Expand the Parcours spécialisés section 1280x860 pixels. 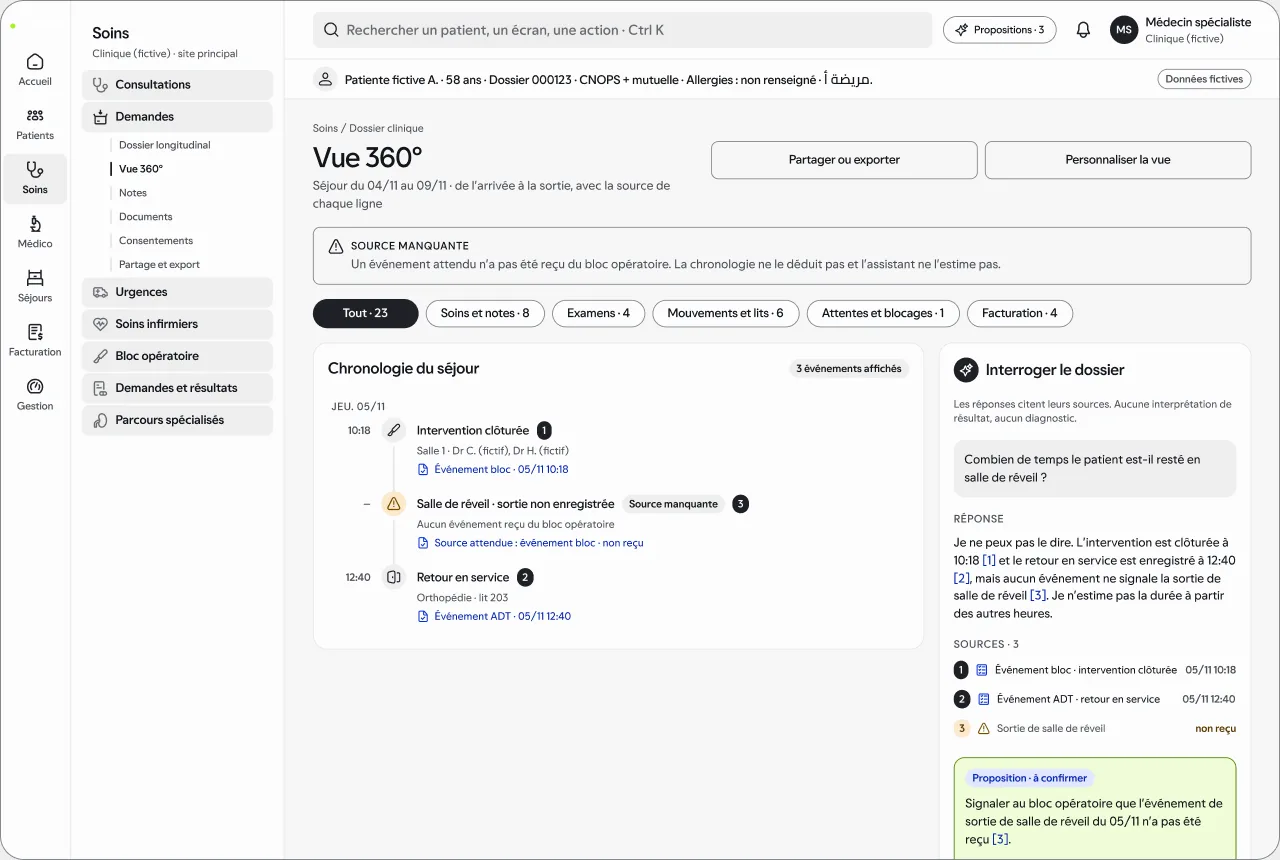pos(177,420)
